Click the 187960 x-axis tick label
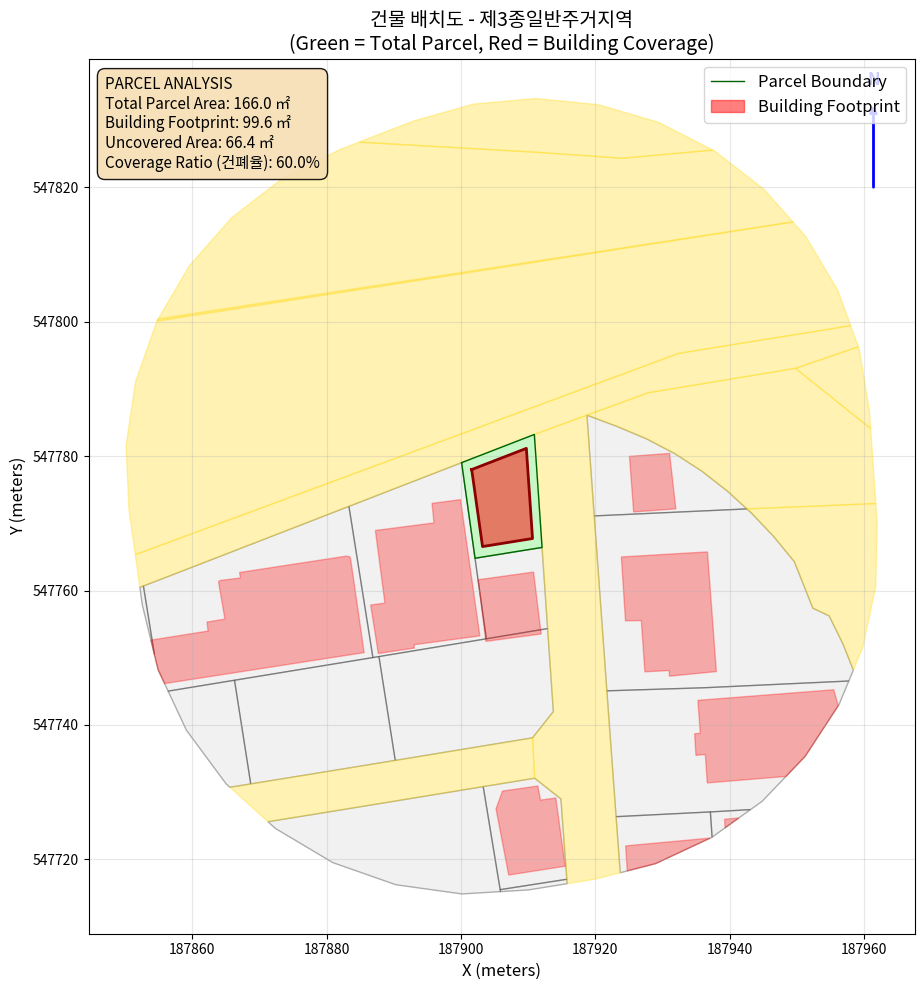Screen dimensions: 924x990 (x=865, y=946)
